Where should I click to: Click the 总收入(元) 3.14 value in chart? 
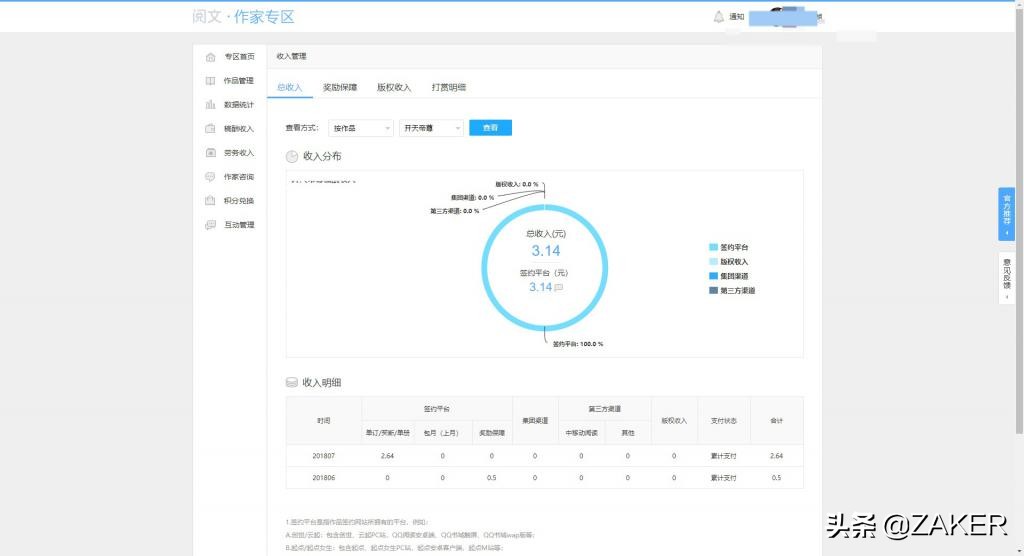click(545, 251)
